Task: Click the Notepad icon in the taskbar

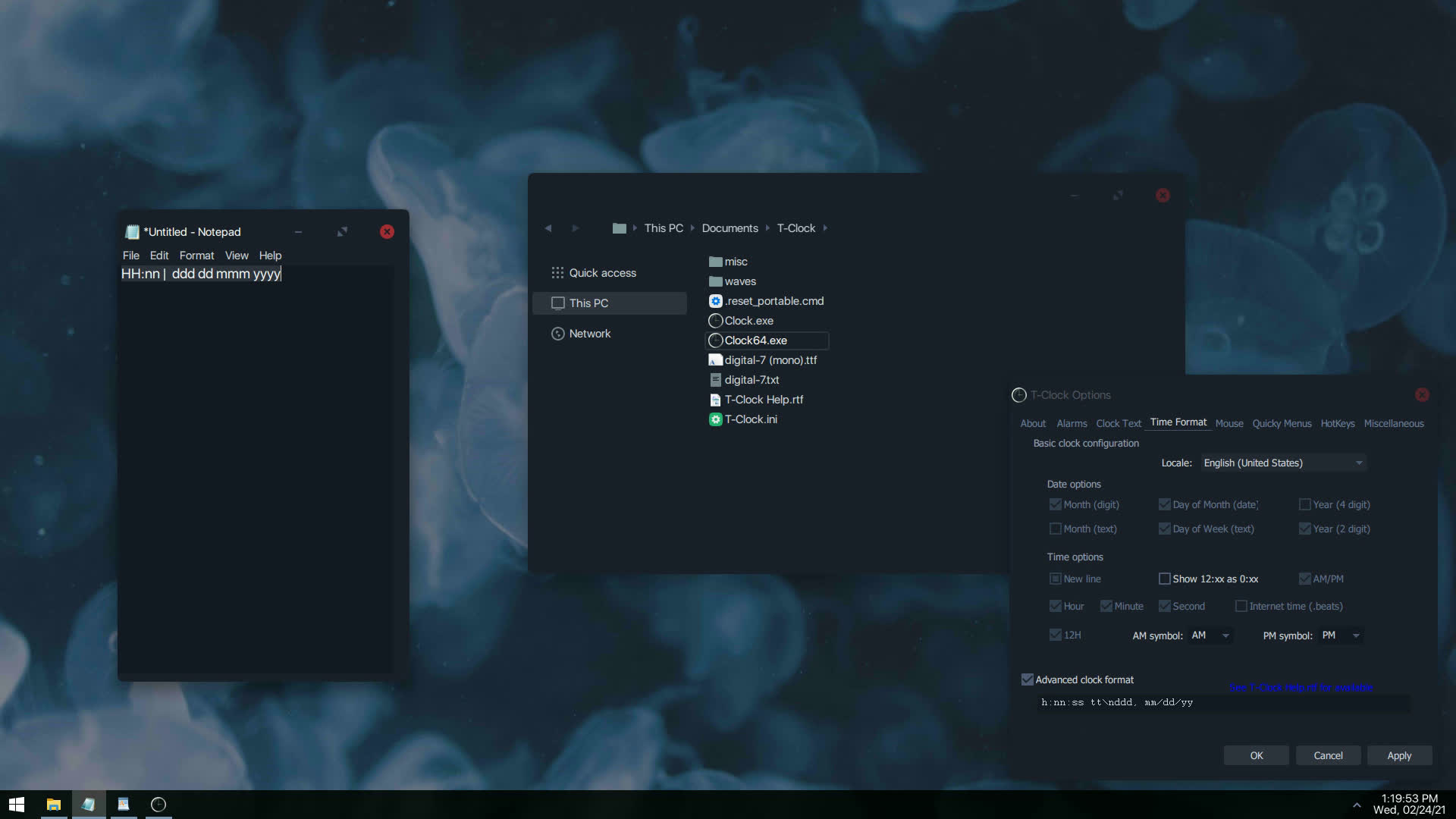Action: [89, 805]
